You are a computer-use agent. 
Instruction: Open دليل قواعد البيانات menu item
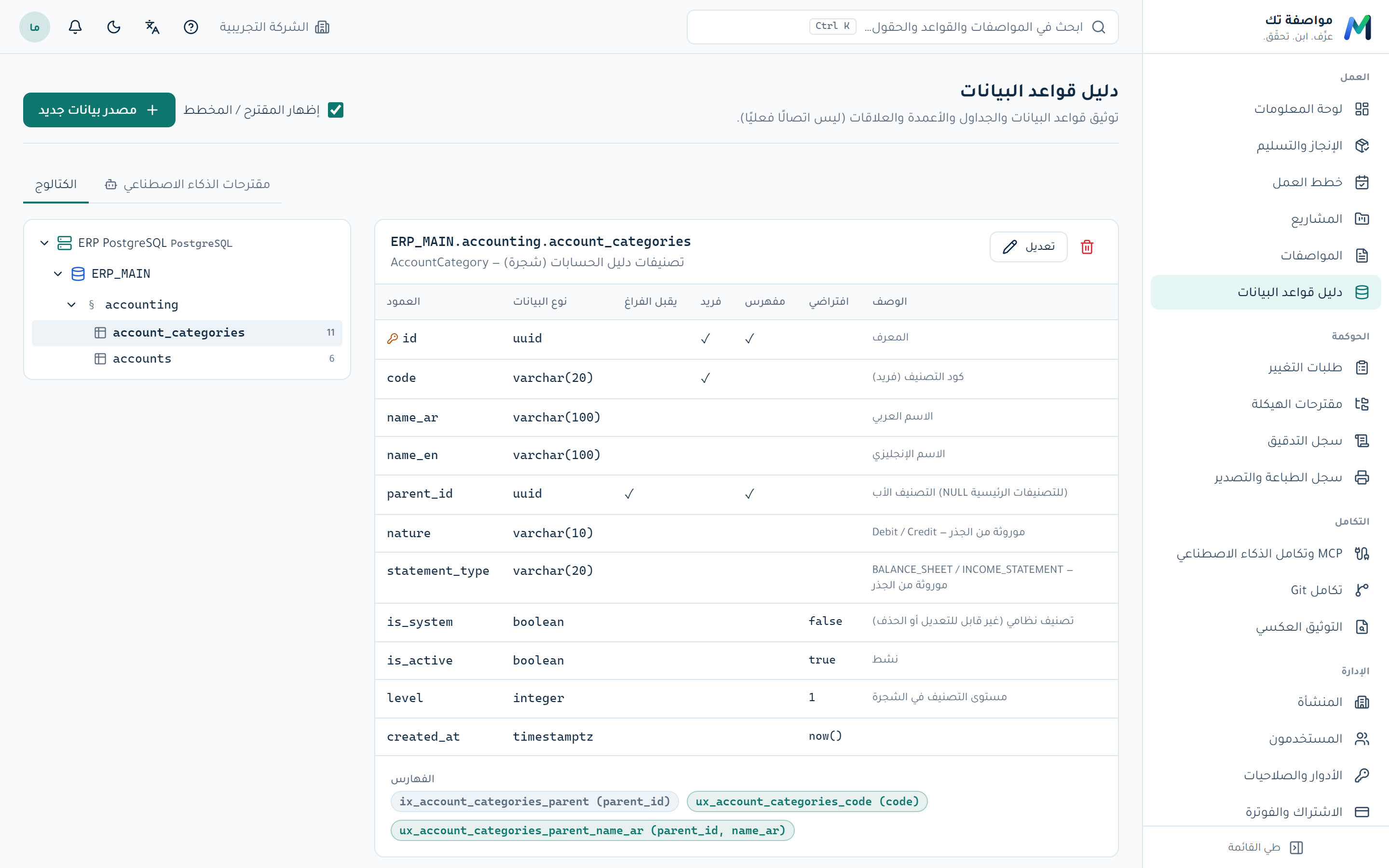(1266, 292)
